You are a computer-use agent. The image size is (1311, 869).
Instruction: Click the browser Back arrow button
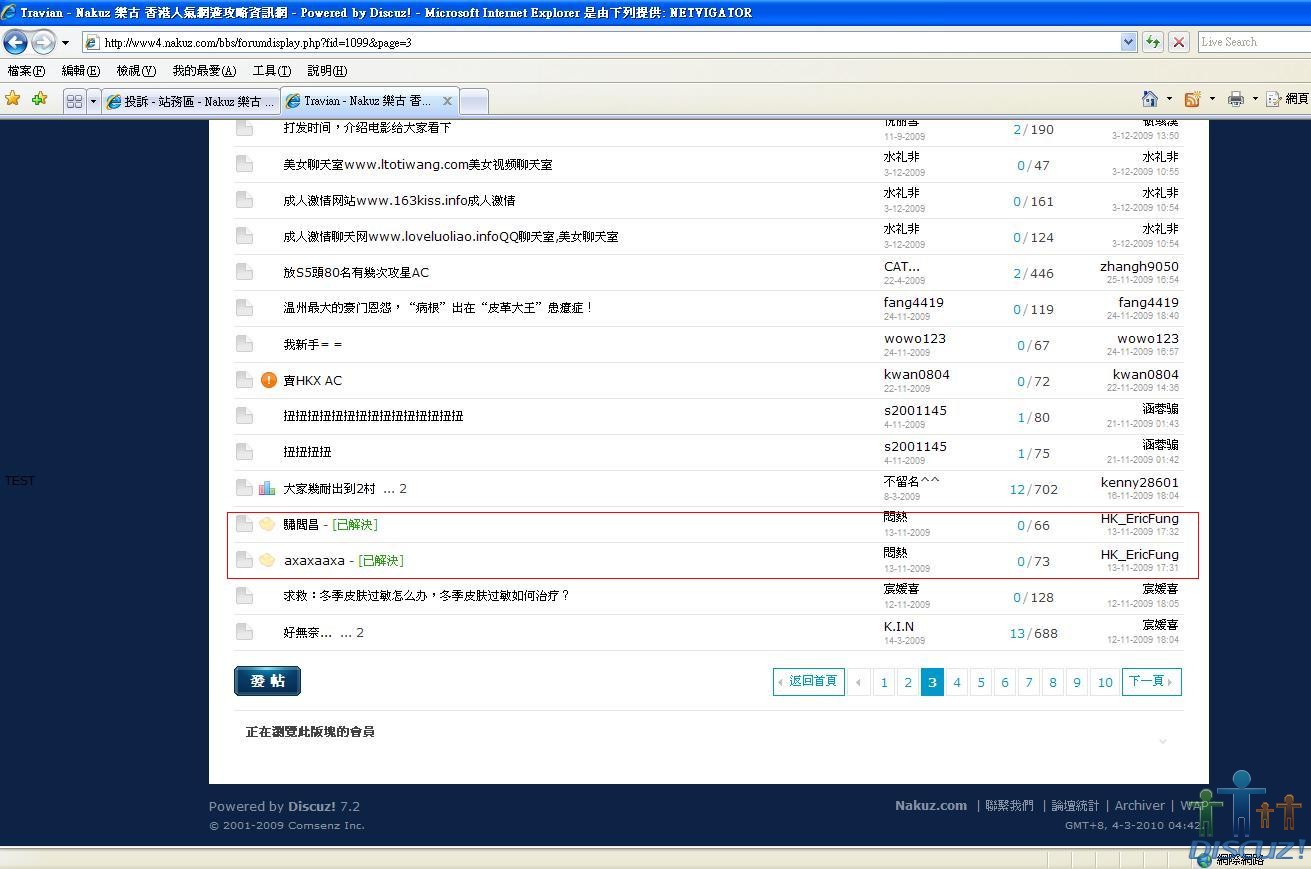coord(15,42)
